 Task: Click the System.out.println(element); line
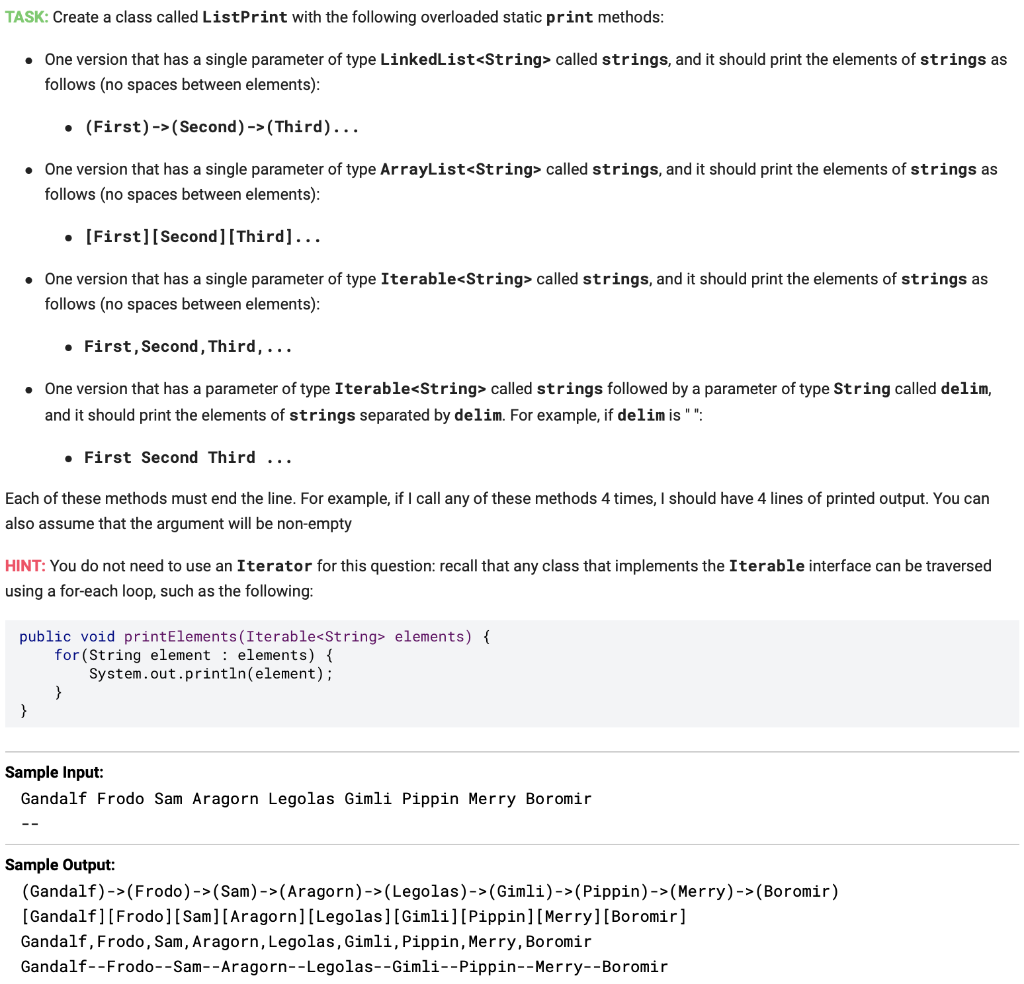point(211,673)
